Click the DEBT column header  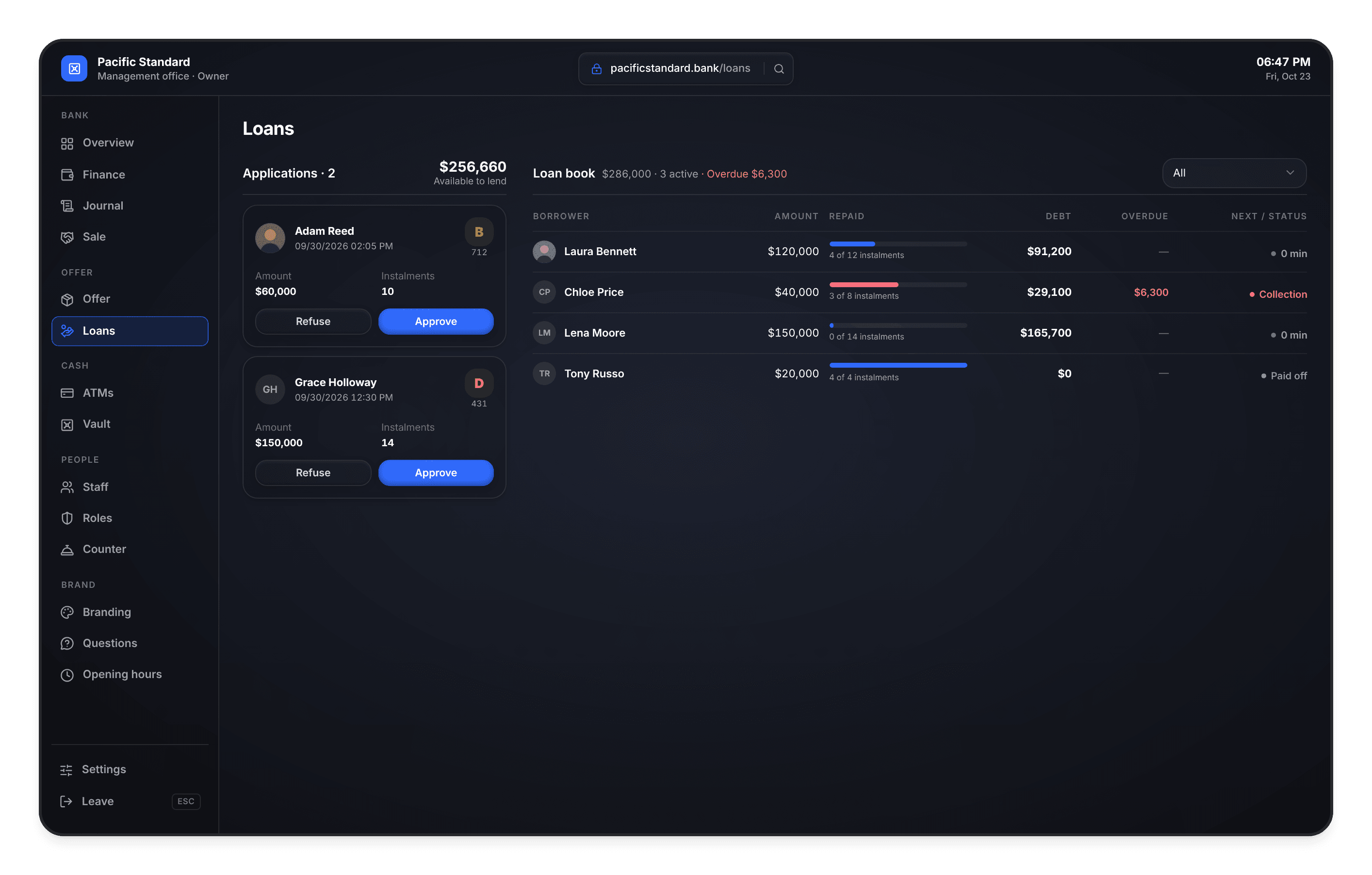(x=1058, y=216)
